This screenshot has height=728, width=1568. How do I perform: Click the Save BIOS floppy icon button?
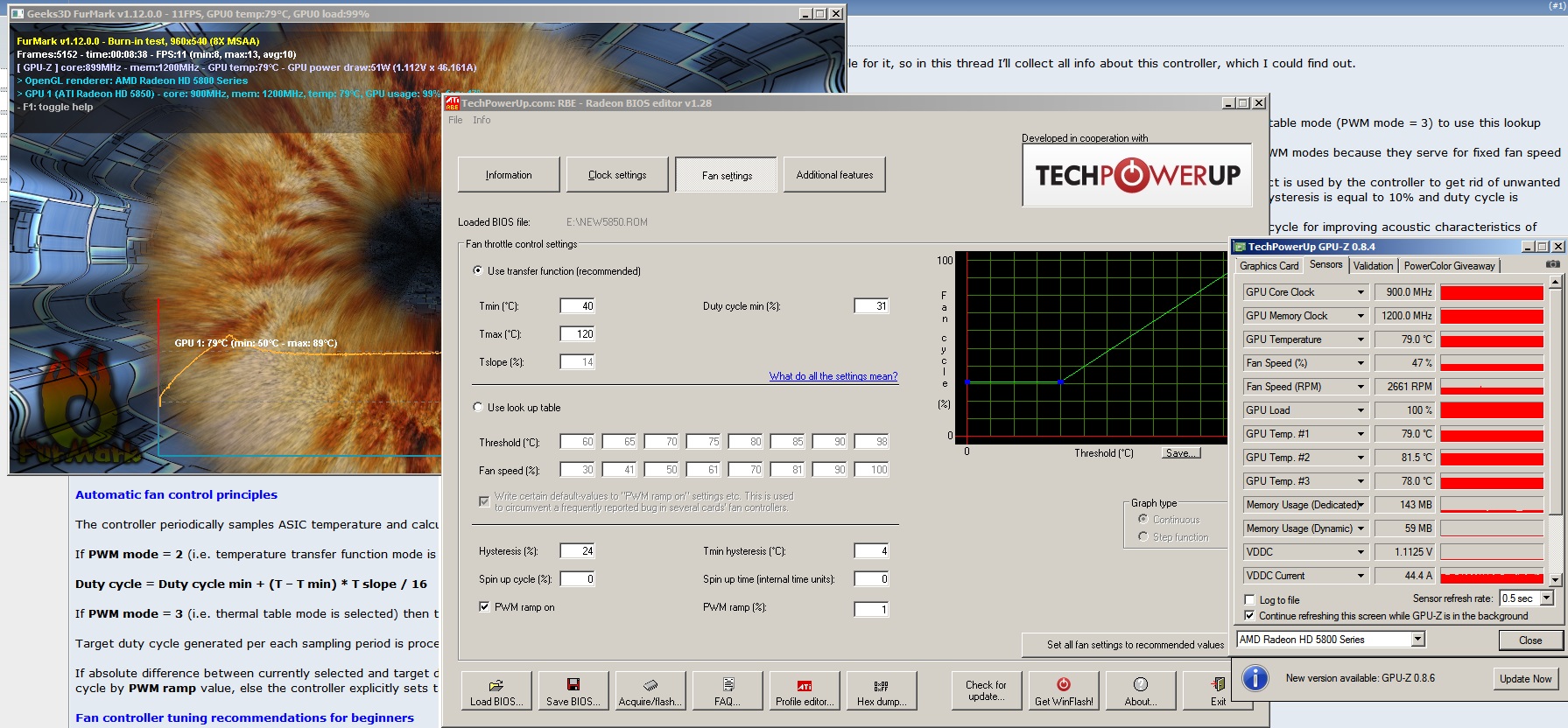pos(573,690)
